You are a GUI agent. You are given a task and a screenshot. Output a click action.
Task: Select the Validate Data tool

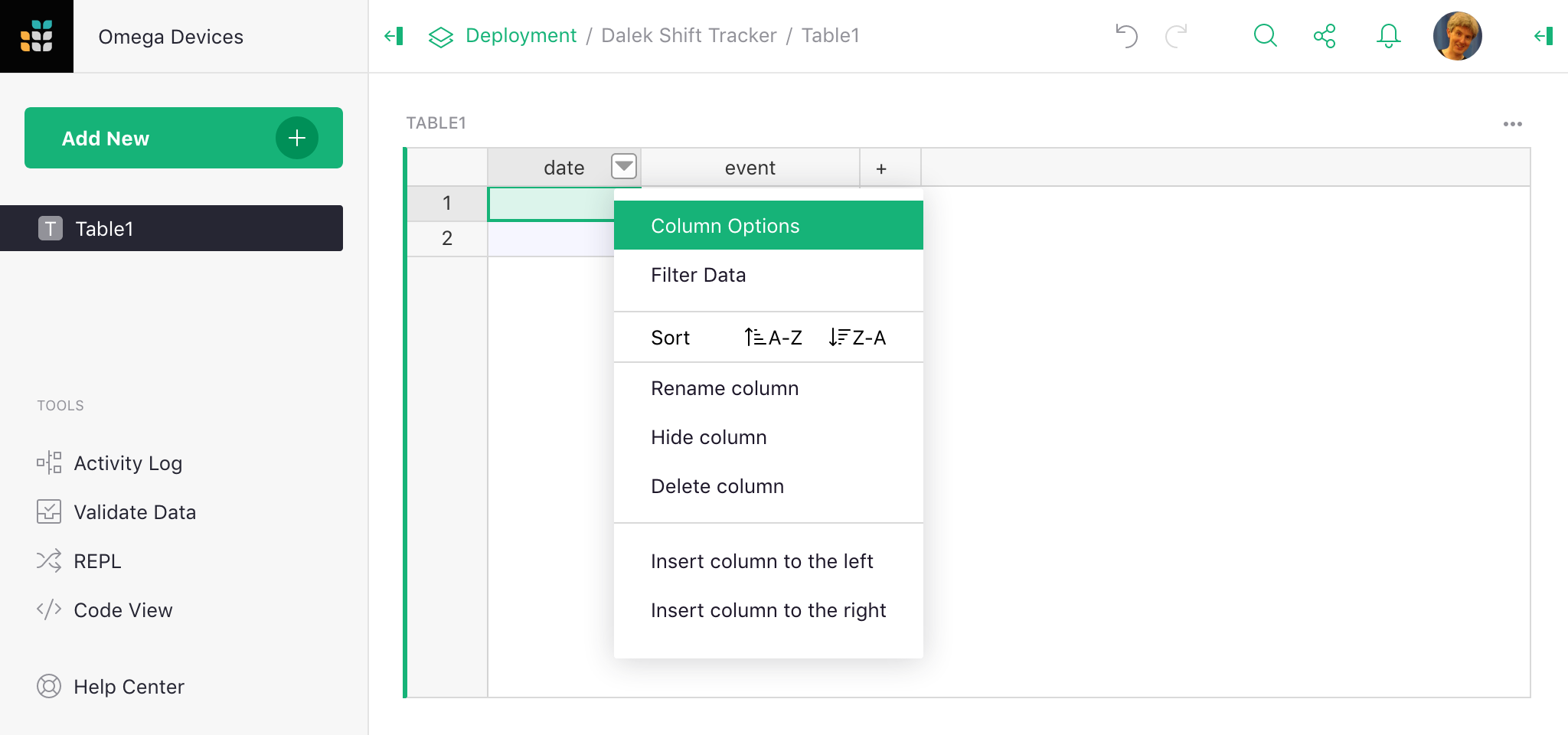pyautogui.click(x=134, y=511)
